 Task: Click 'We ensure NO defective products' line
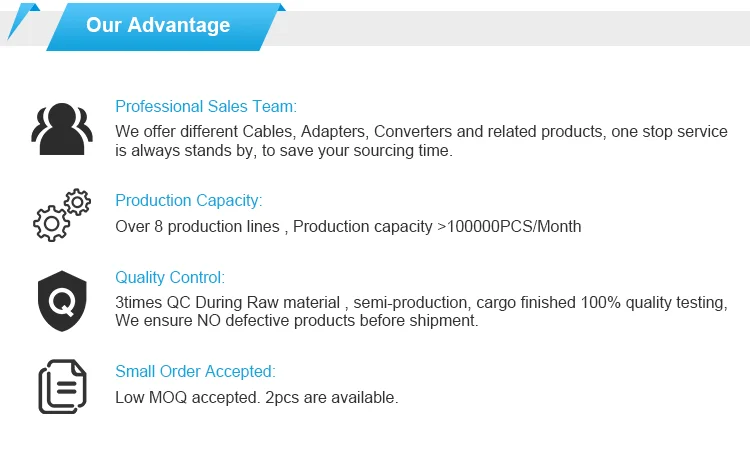297,321
